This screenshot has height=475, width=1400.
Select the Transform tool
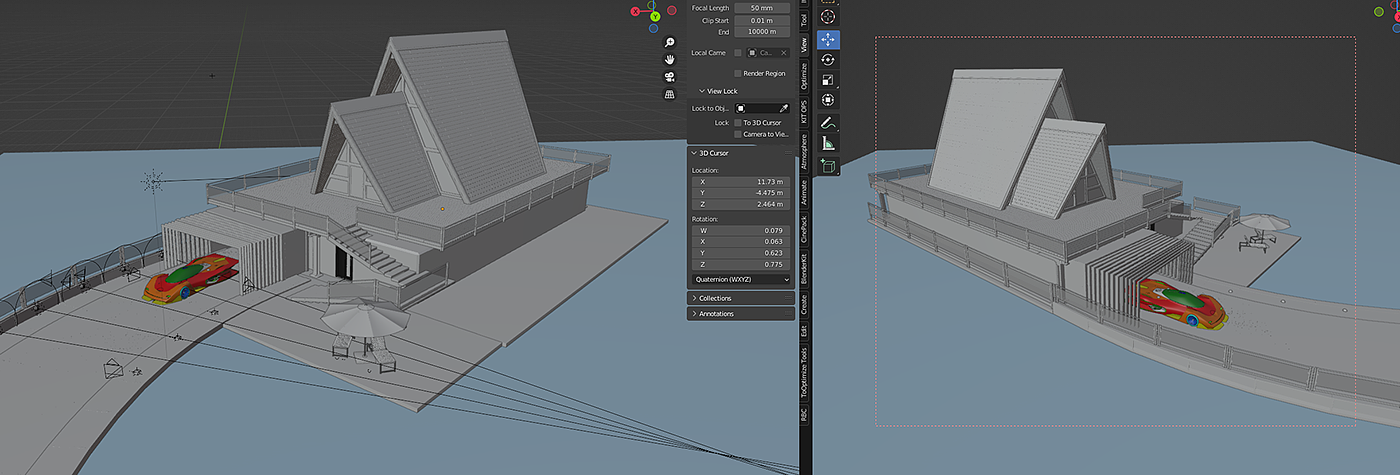828,100
